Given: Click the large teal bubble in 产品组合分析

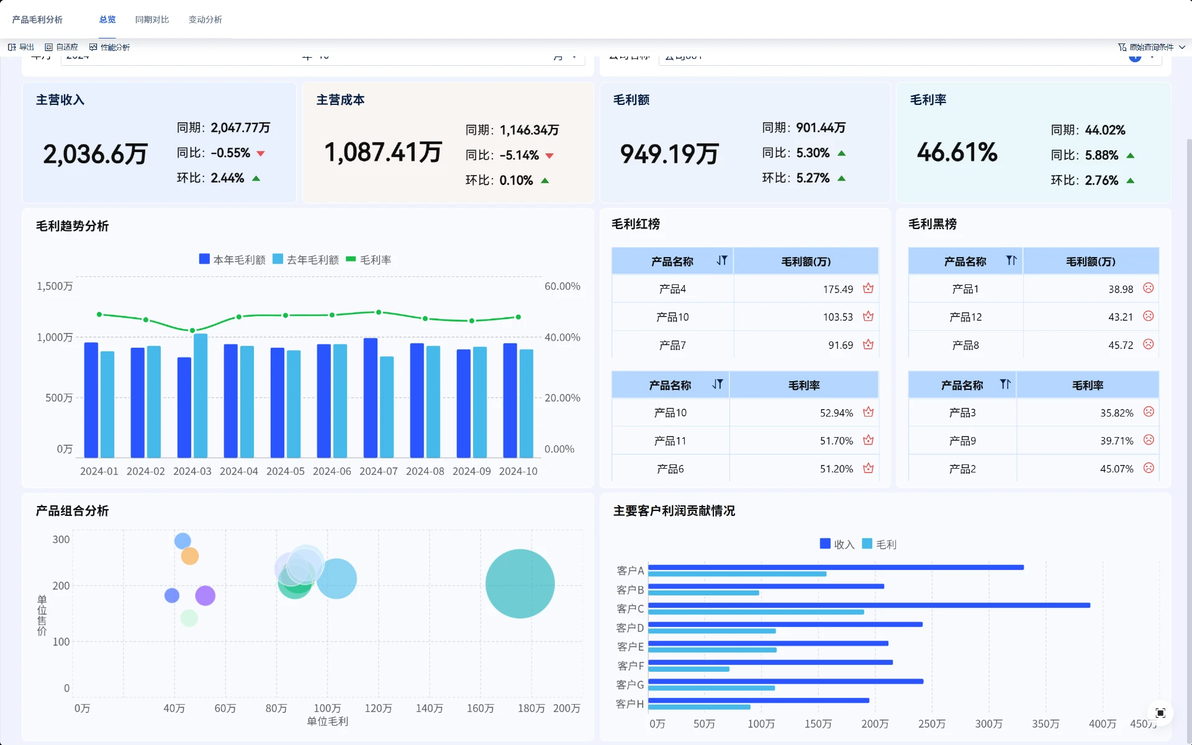Looking at the screenshot, I should pyautogui.click(x=520, y=583).
